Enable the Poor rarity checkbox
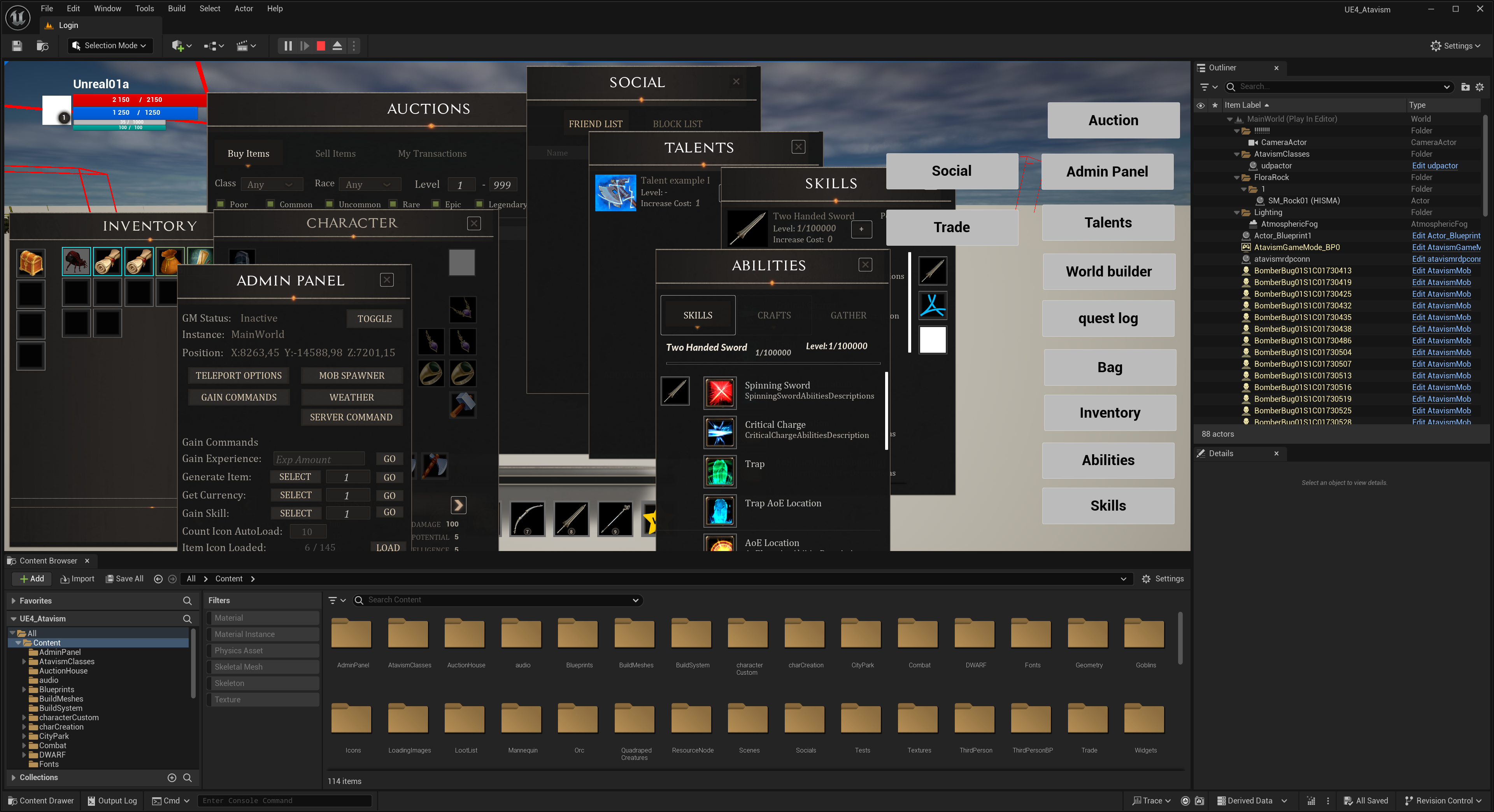This screenshot has width=1494, height=812. point(220,204)
